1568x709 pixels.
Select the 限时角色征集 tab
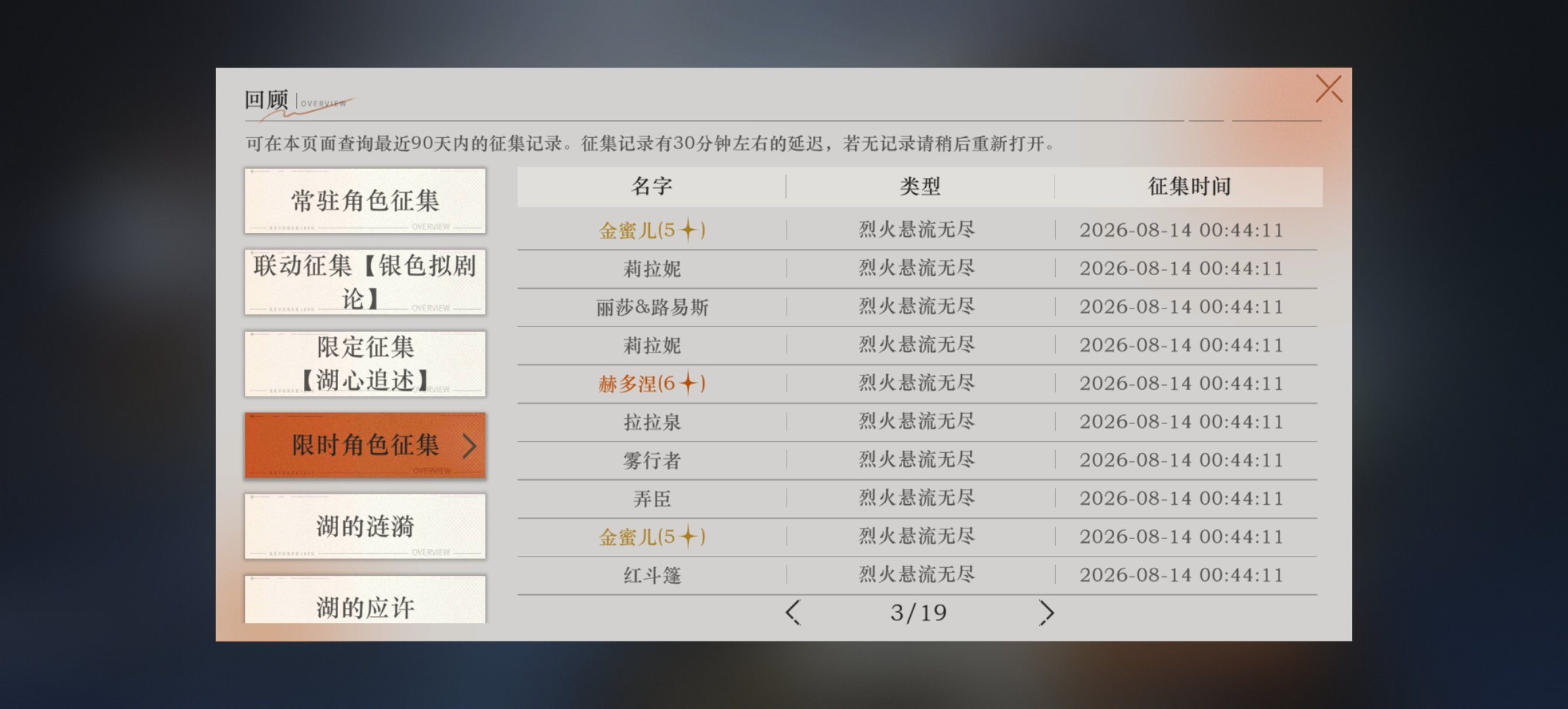[365, 445]
